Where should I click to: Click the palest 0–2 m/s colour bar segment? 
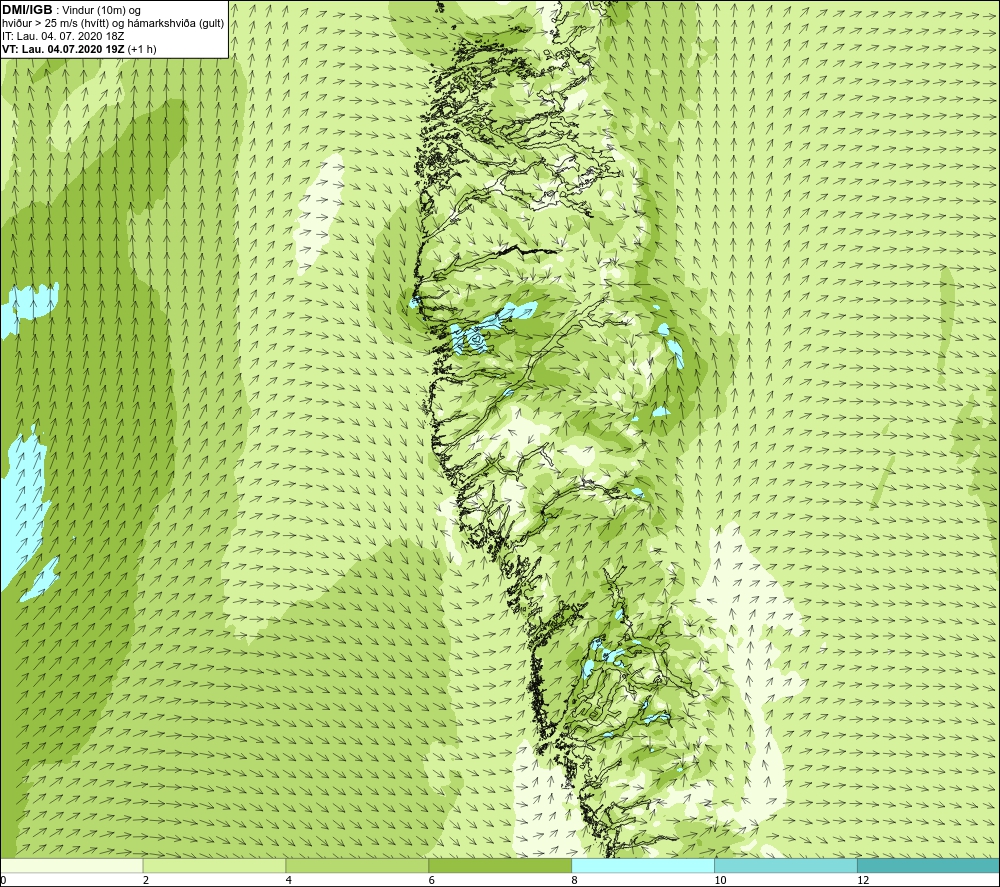pyautogui.click(x=71, y=865)
